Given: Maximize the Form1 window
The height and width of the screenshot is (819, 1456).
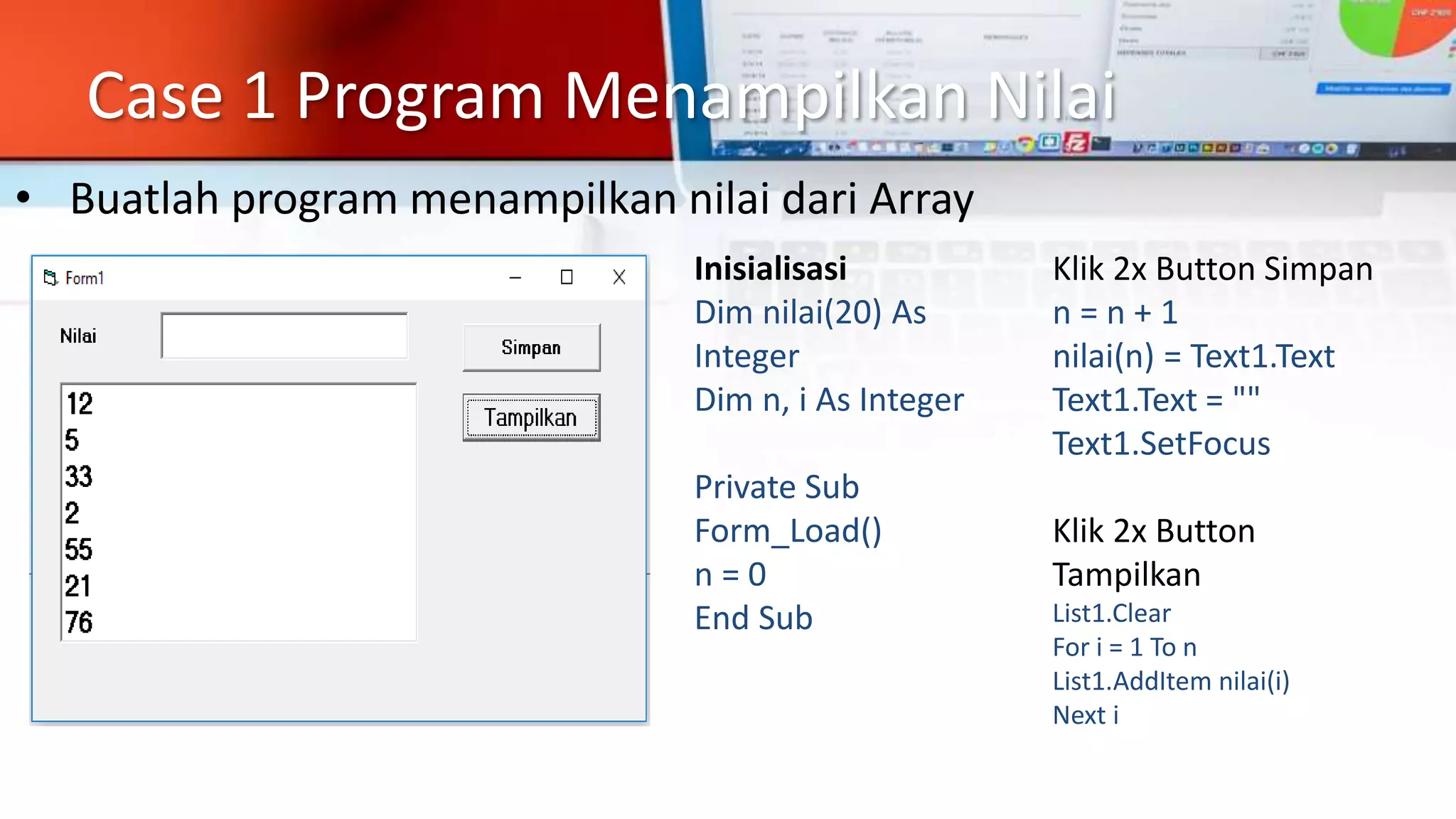Looking at the screenshot, I should coord(567,277).
